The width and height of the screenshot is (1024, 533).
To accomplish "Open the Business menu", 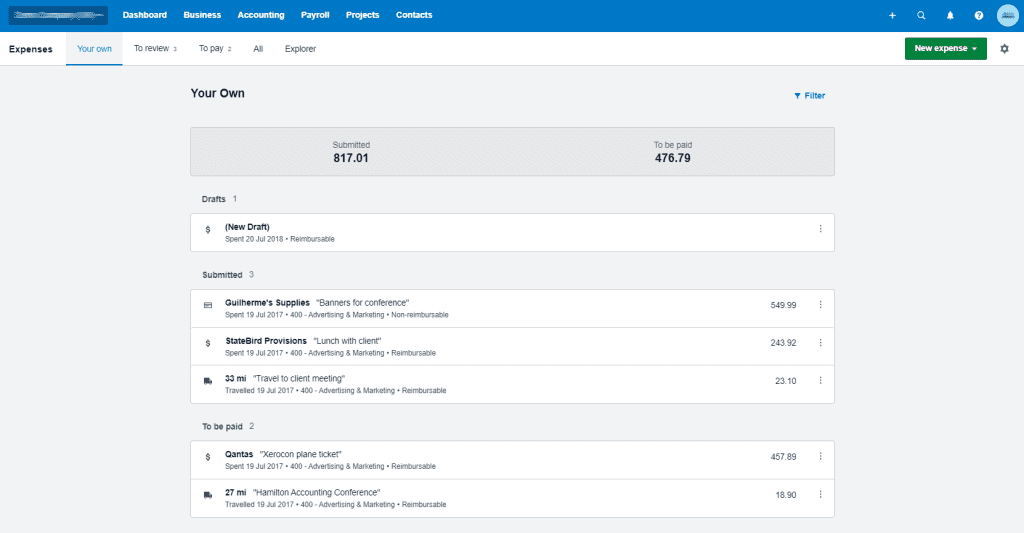I will click(x=202, y=15).
